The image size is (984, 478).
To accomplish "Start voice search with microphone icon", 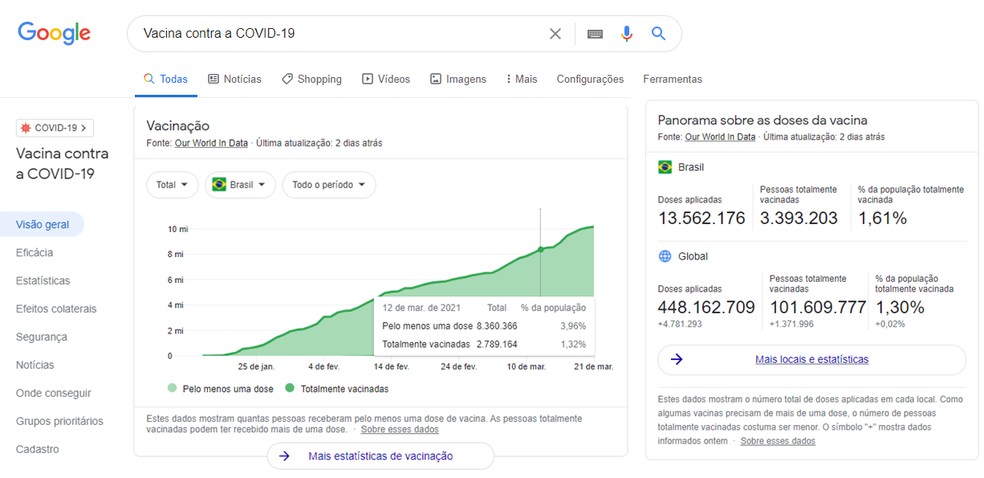I will (x=626, y=34).
